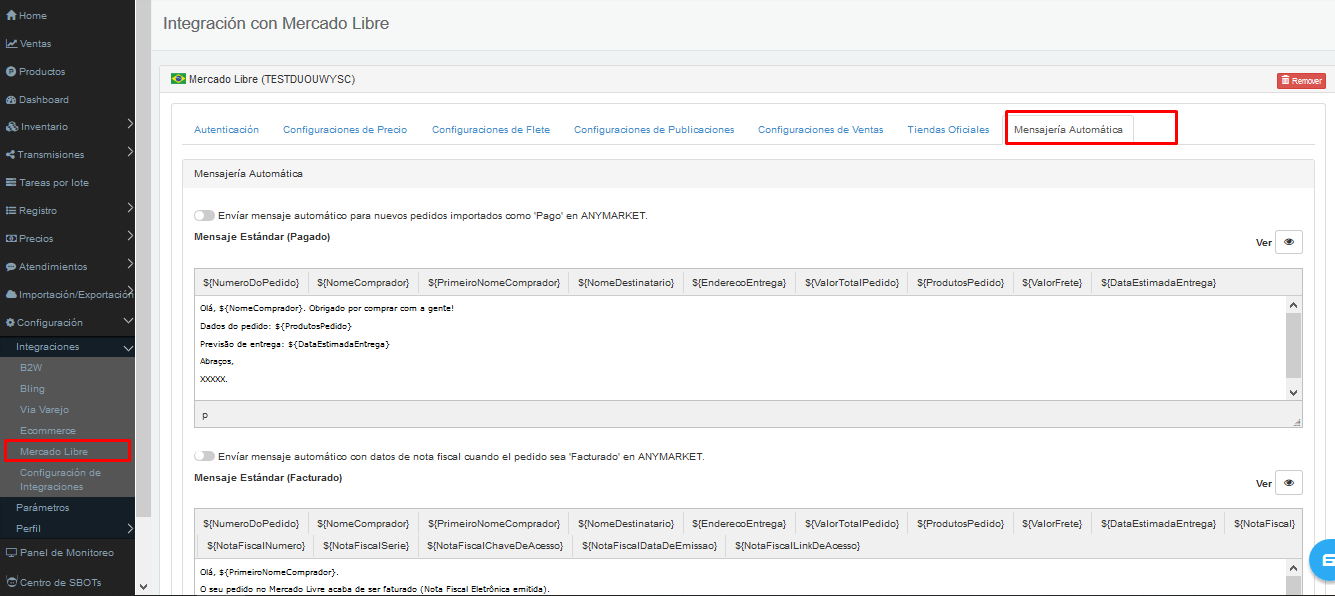
Task: Expand the Transmisiones submenu arrow
Action: (x=130, y=153)
